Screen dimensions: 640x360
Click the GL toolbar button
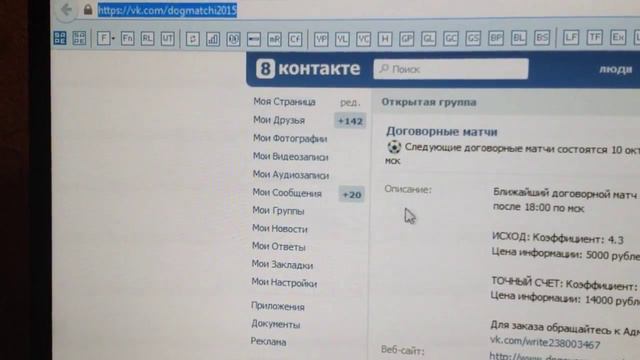click(428, 39)
